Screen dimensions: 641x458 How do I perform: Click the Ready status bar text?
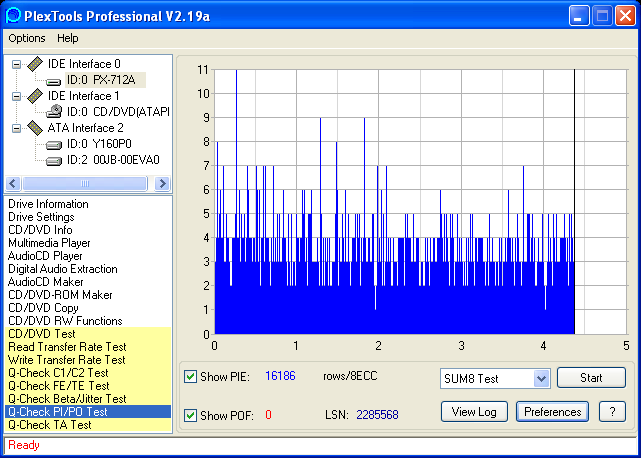click(24, 445)
